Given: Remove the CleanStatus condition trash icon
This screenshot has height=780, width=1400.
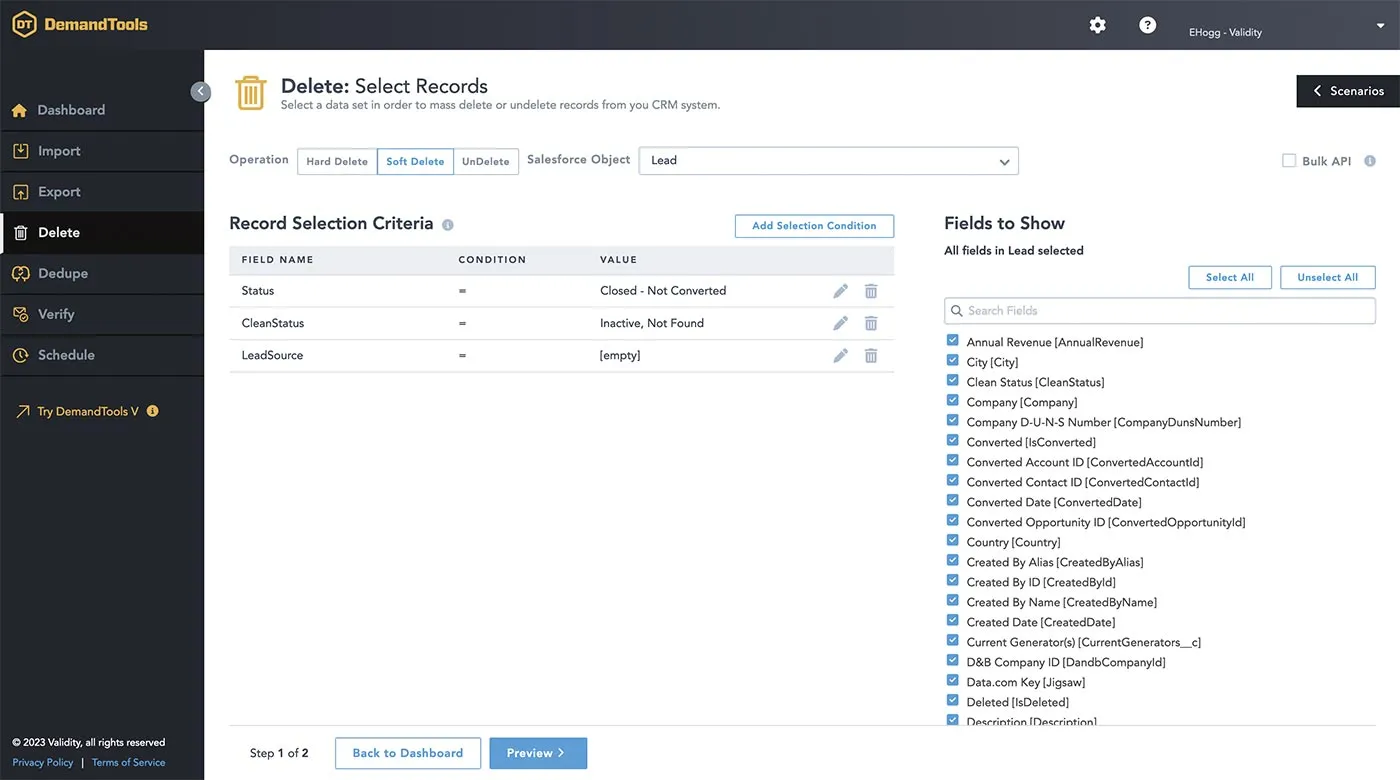Looking at the screenshot, I should tap(871, 323).
